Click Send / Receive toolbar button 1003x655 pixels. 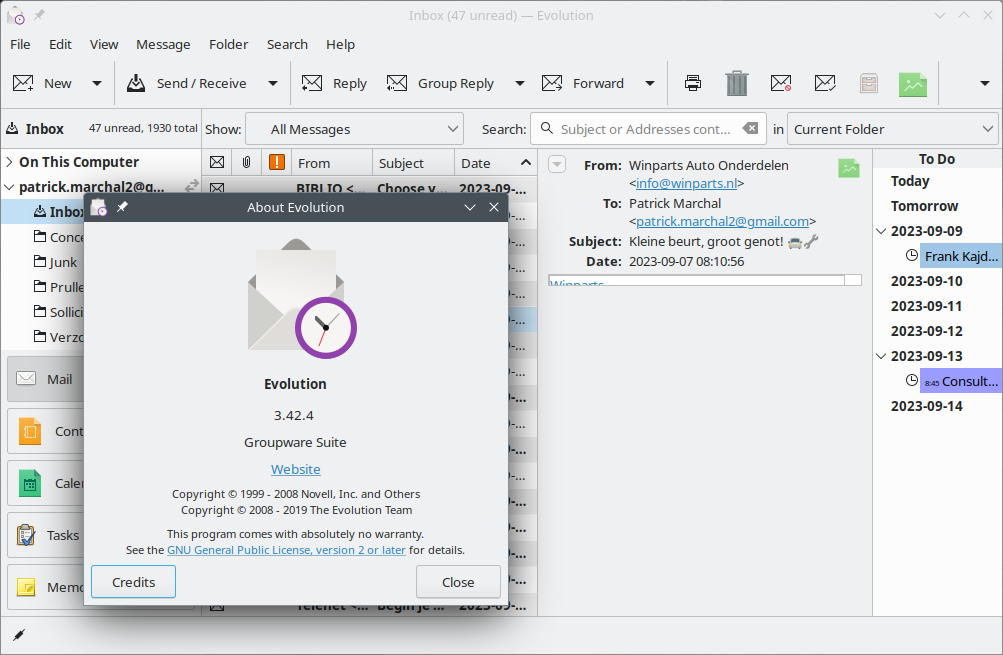[186, 83]
